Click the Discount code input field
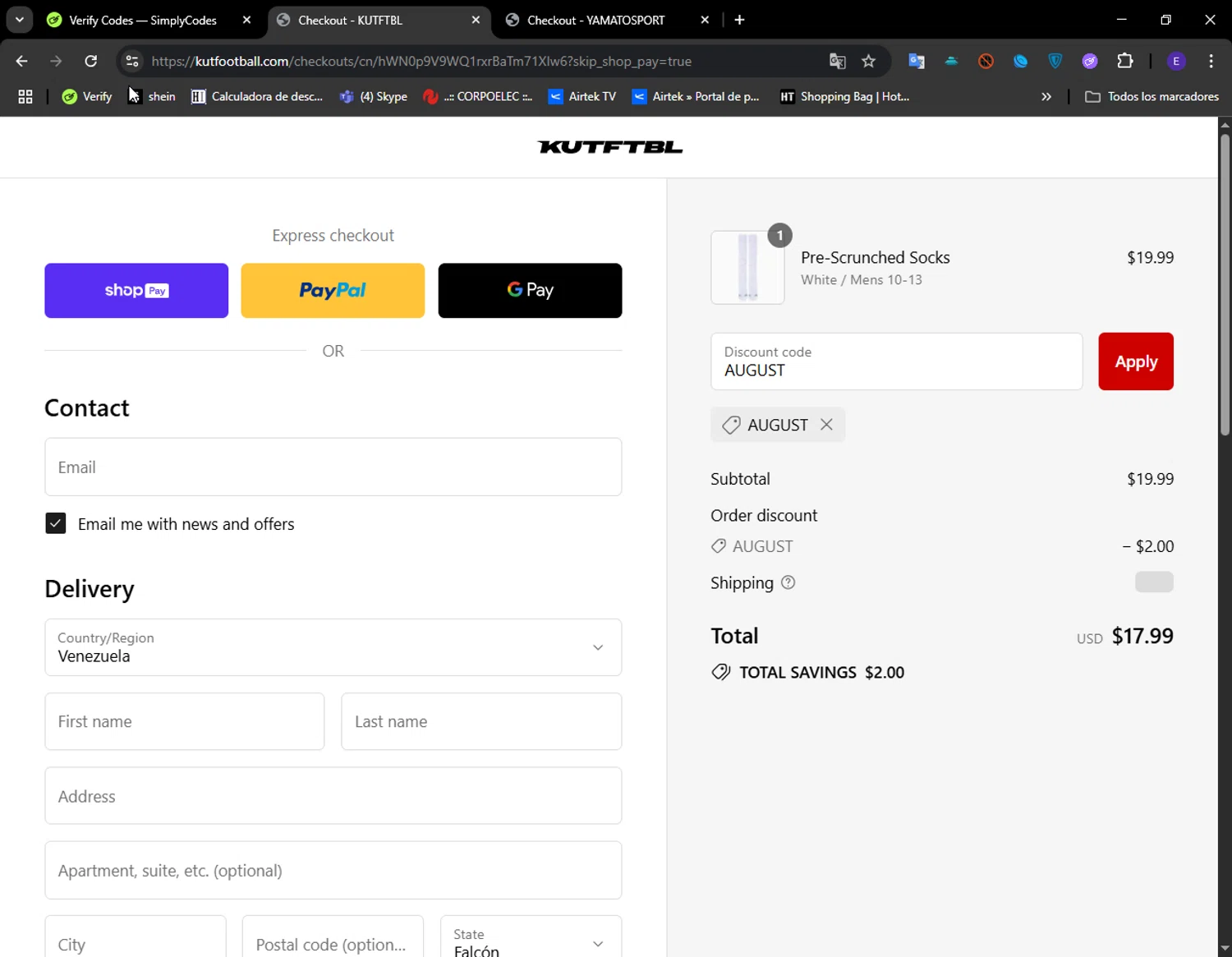This screenshot has width=1232, height=957. (896, 361)
